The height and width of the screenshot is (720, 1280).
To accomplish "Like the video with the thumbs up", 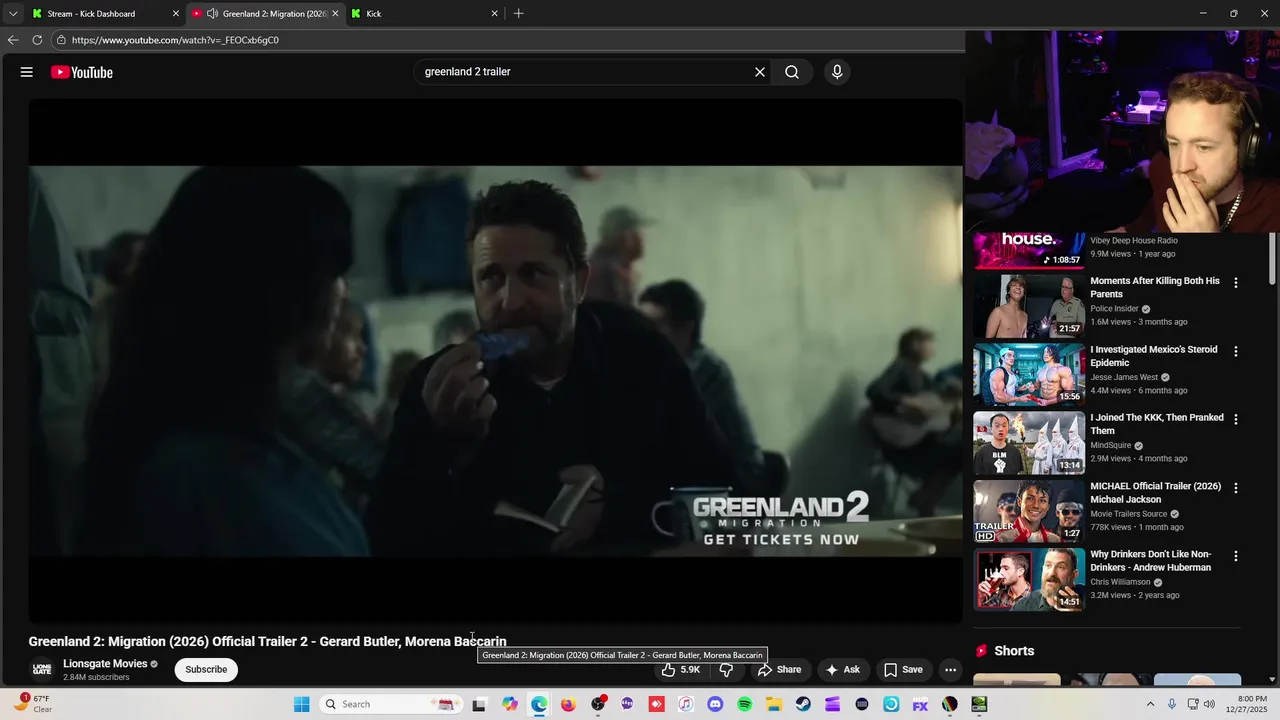I will (x=680, y=670).
